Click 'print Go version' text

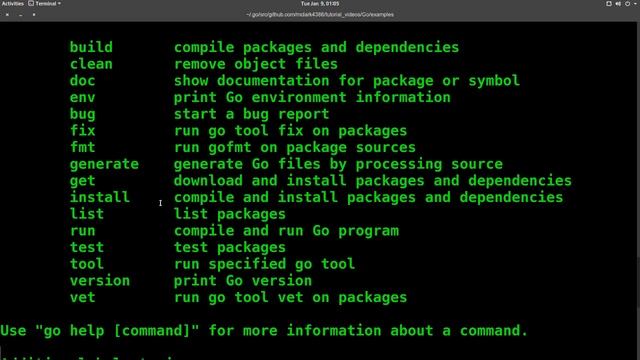click(243, 281)
